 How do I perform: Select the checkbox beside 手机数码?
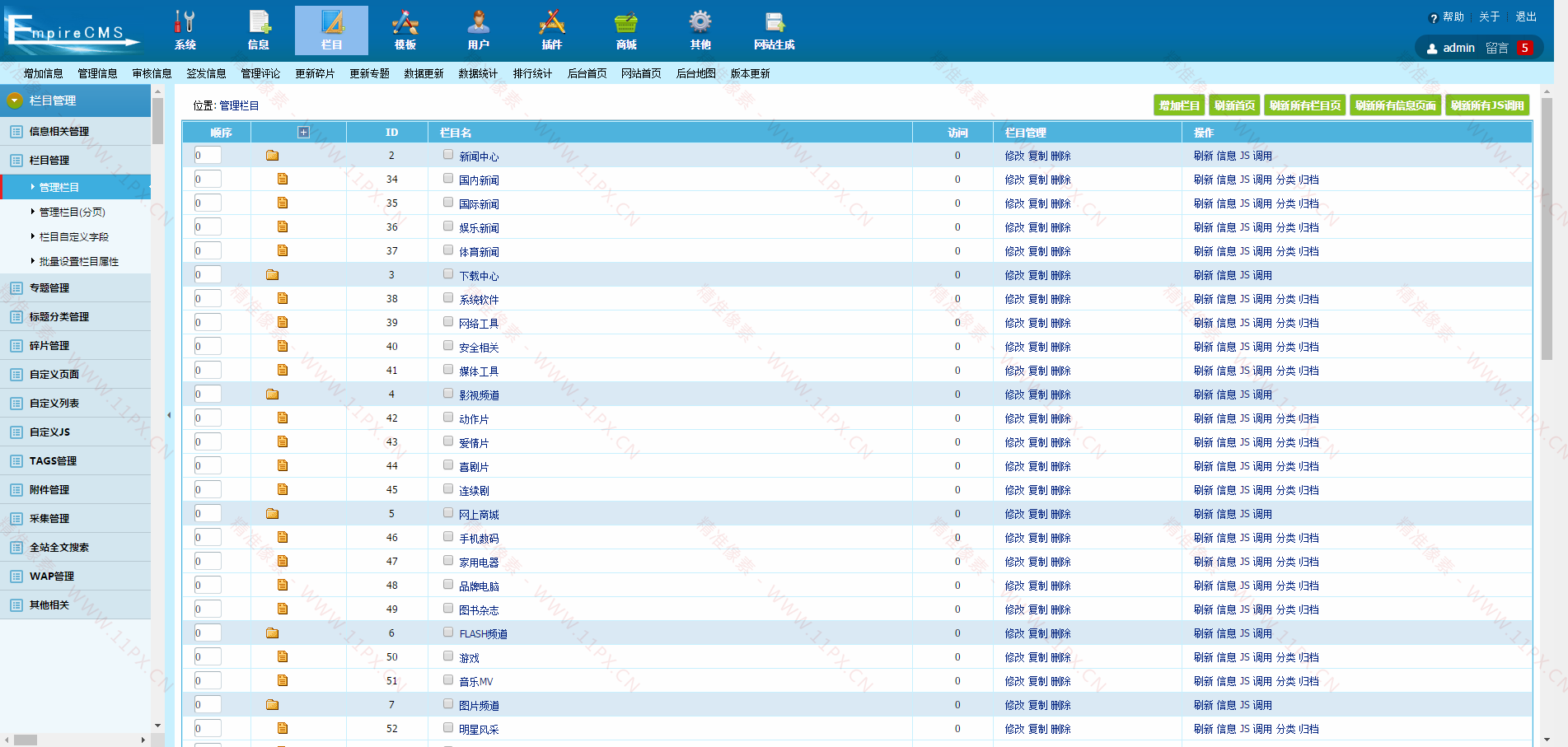pyautogui.click(x=448, y=536)
